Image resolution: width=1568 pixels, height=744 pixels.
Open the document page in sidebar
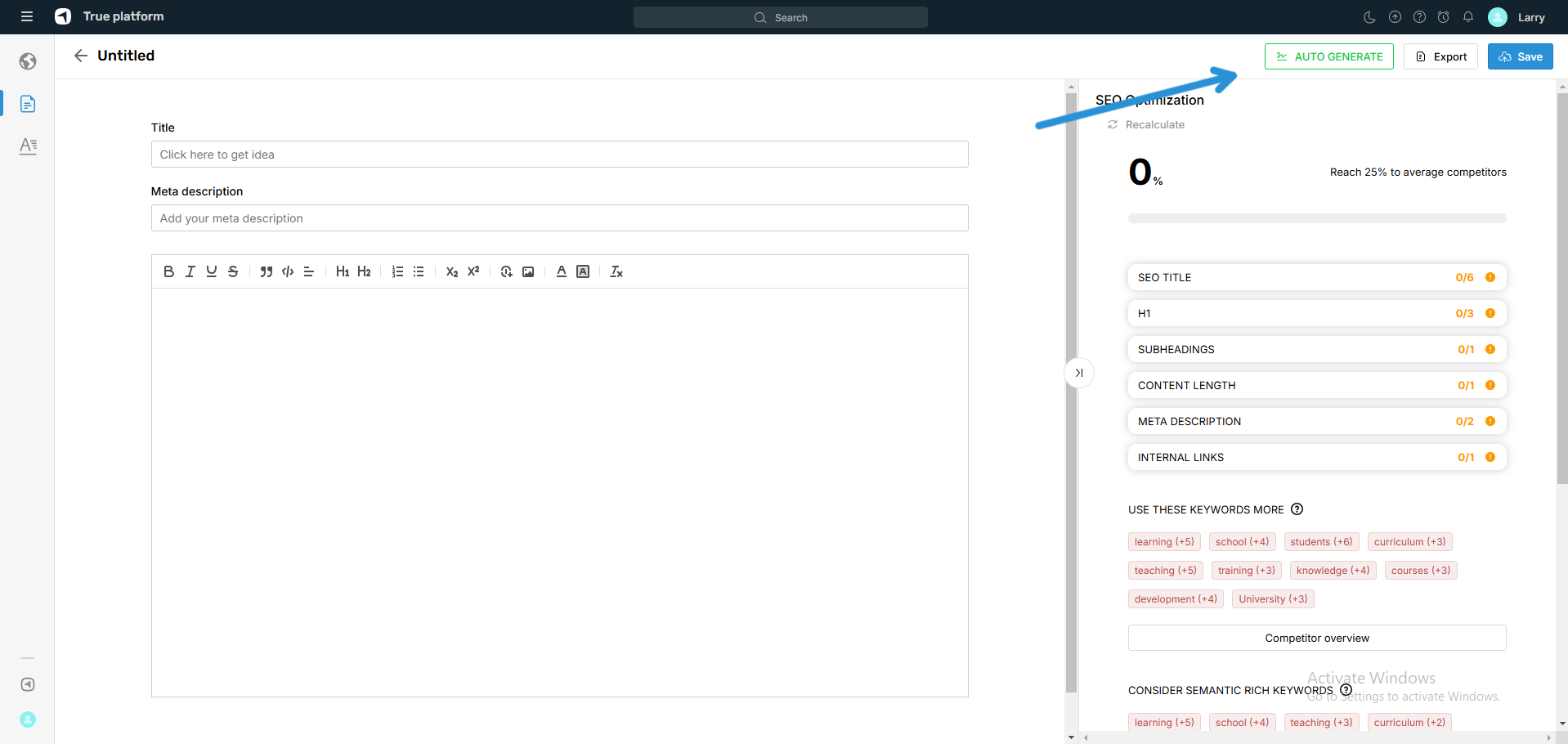click(28, 104)
